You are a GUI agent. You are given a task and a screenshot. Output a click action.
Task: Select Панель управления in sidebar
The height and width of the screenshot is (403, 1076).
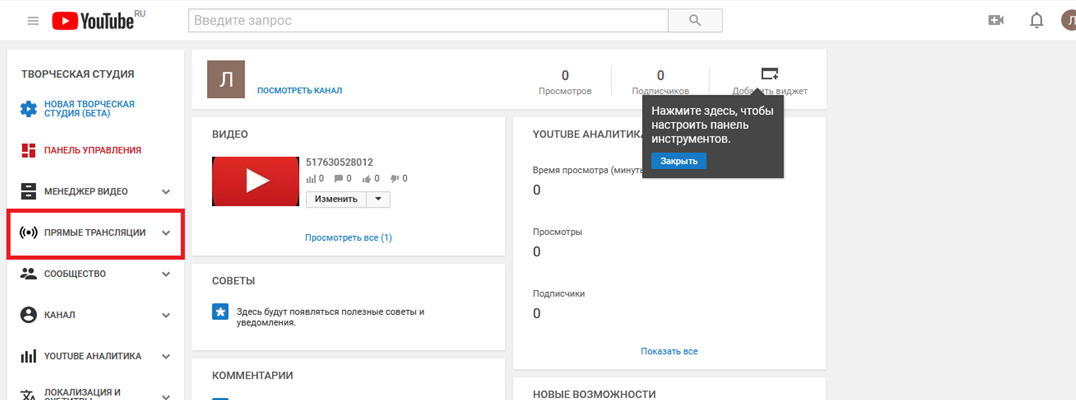click(x=93, y=150)
